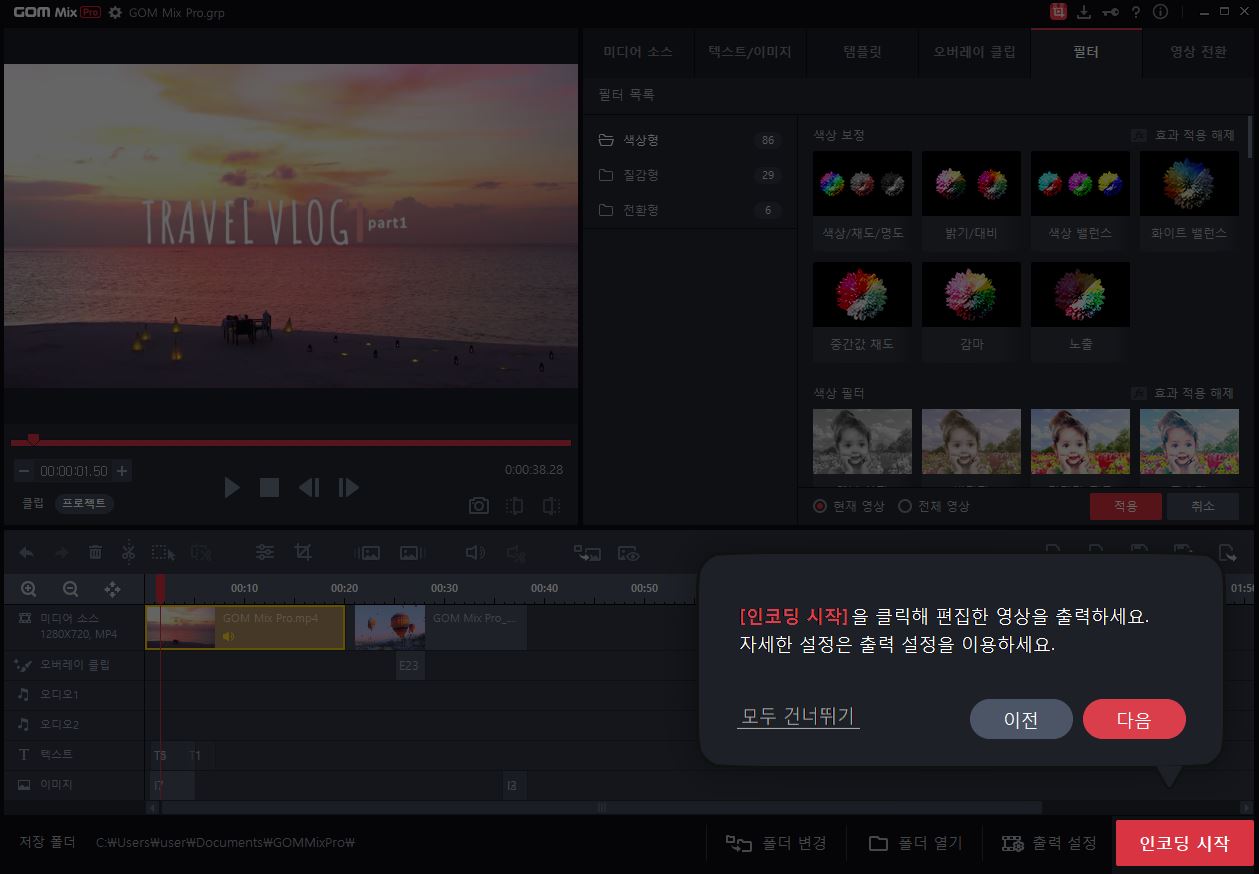This screenshot has height=874, width=1259.
Task: Select the 전체 영상 radio button
Action: [x=905, y=506]
